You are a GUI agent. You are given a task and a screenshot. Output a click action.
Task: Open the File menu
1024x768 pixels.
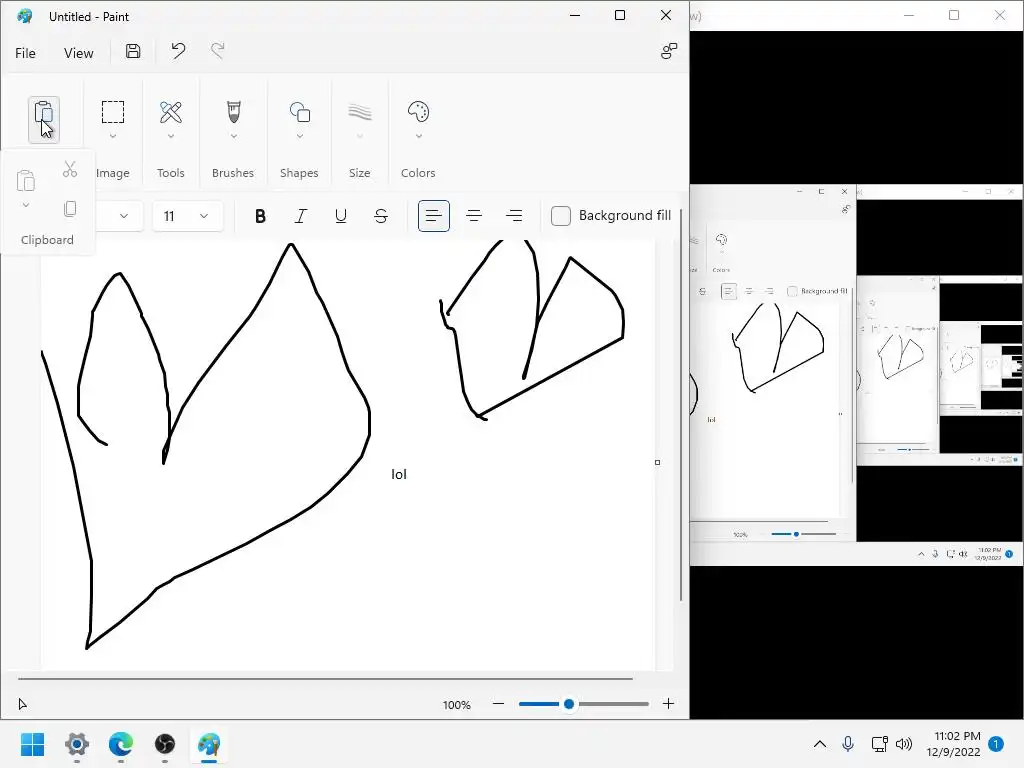coord(25,53)
